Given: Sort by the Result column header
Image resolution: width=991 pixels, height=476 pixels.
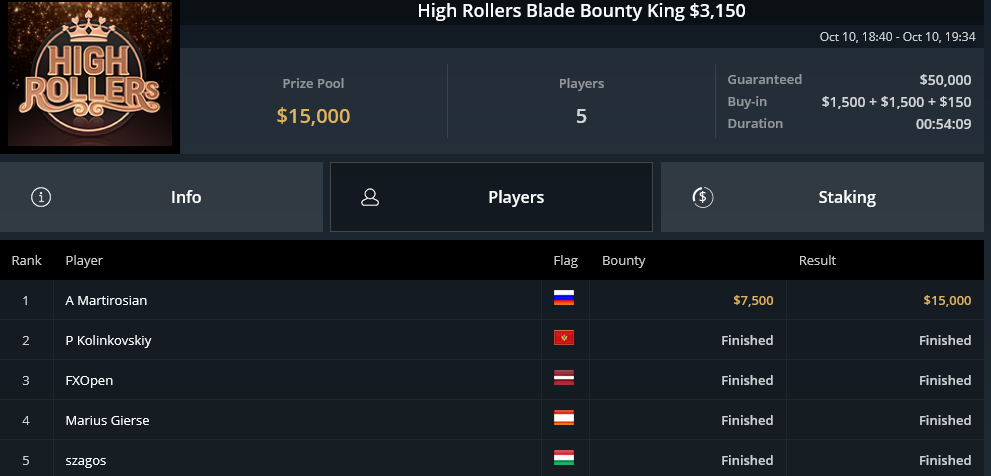Looking at the screenshot, I should point(817,260).
